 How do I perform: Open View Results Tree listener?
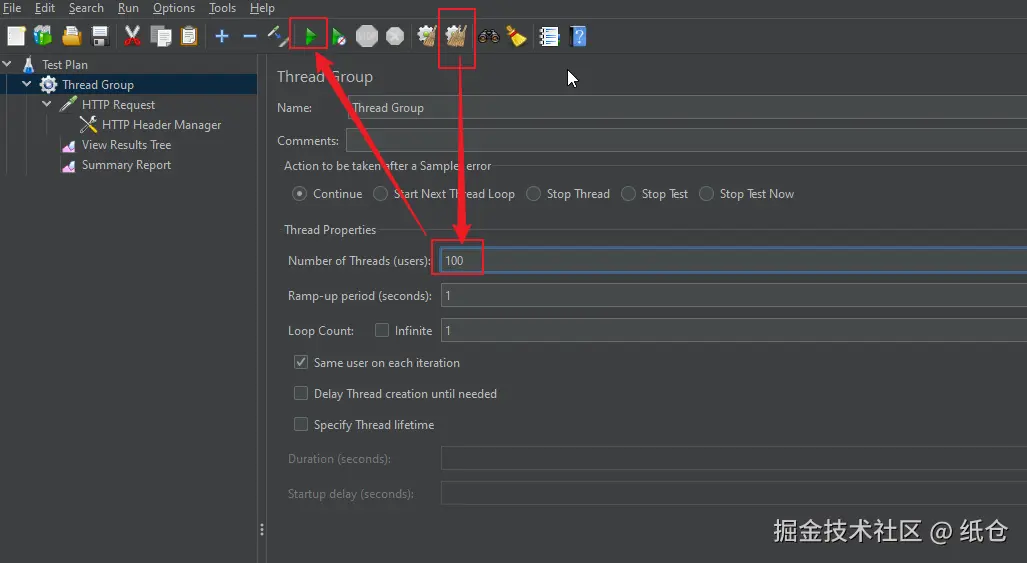(126, 145)
